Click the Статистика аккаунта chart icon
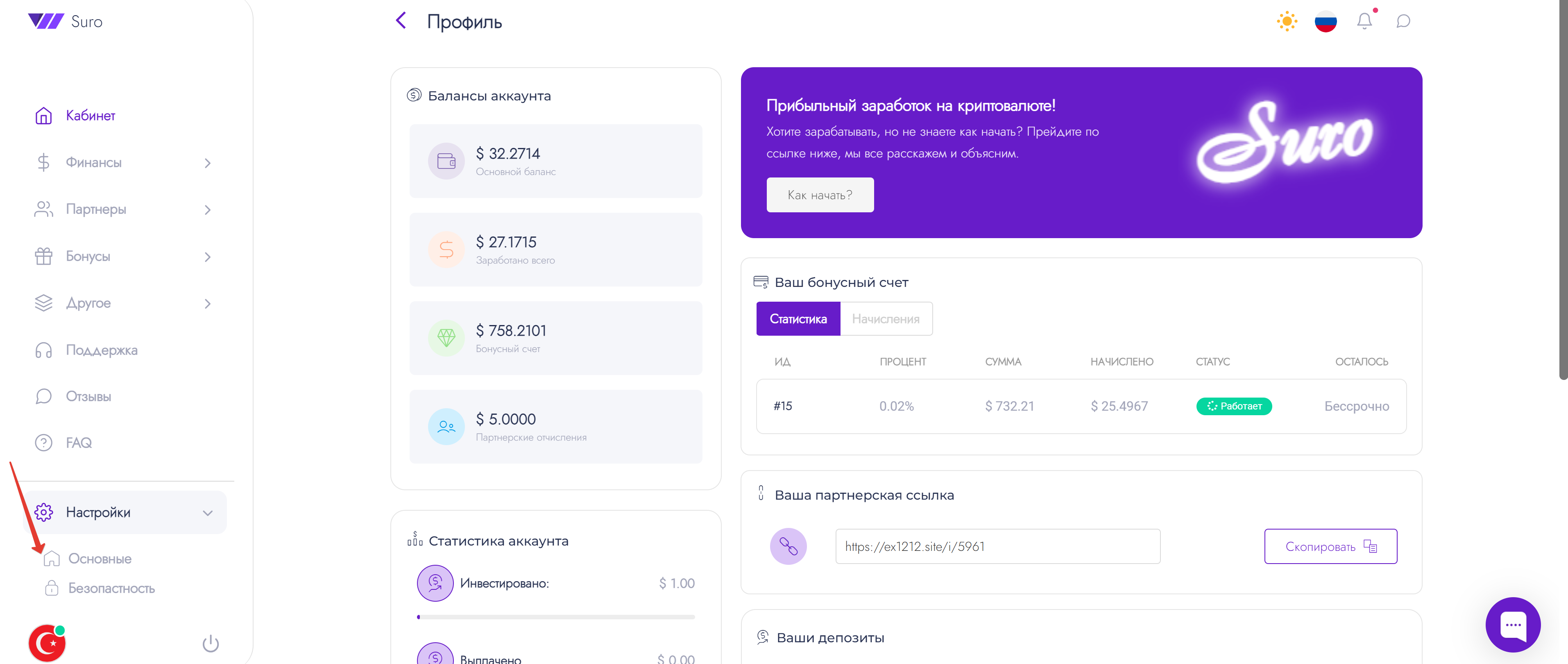The height and width of the screenshot is (664, 1568). click(x=415, y=539)
